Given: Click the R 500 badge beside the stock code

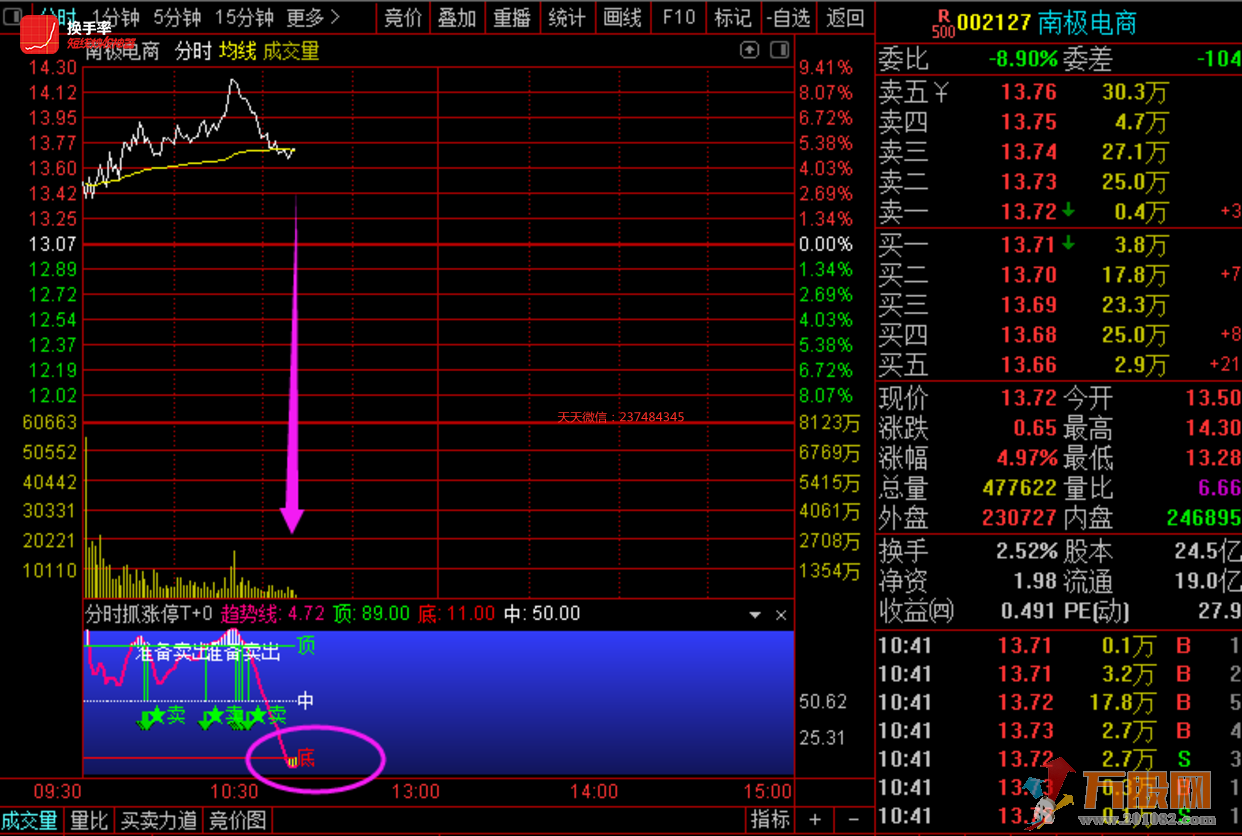Looking at the screenshot, I should [942, 22].
